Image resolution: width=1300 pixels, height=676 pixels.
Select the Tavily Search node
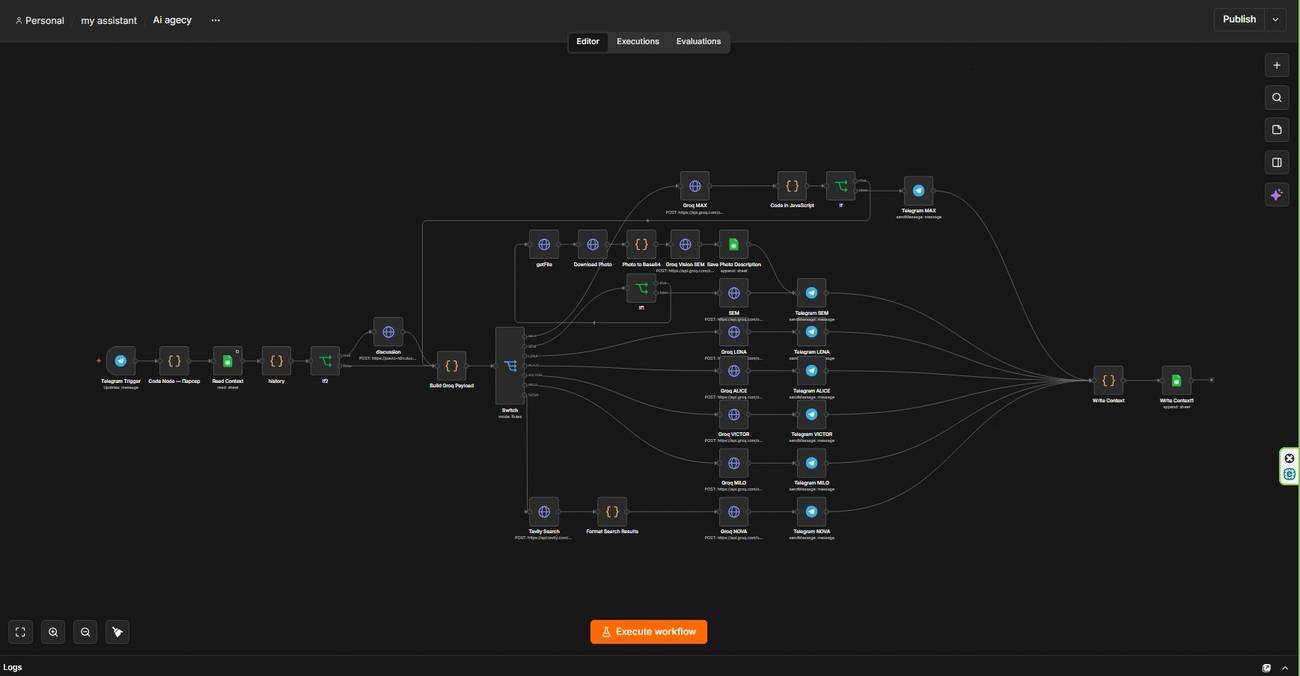[x=544, y=512]
